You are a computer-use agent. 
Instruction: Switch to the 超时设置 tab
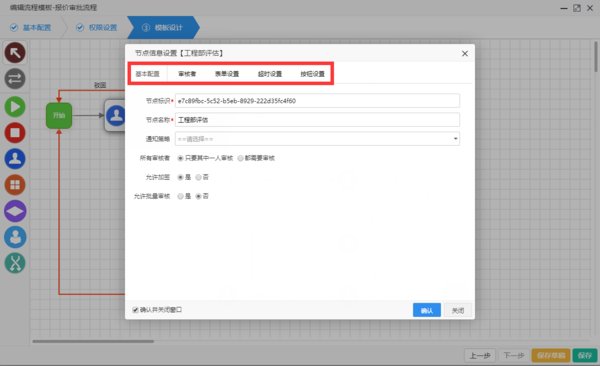click(270, 74)
